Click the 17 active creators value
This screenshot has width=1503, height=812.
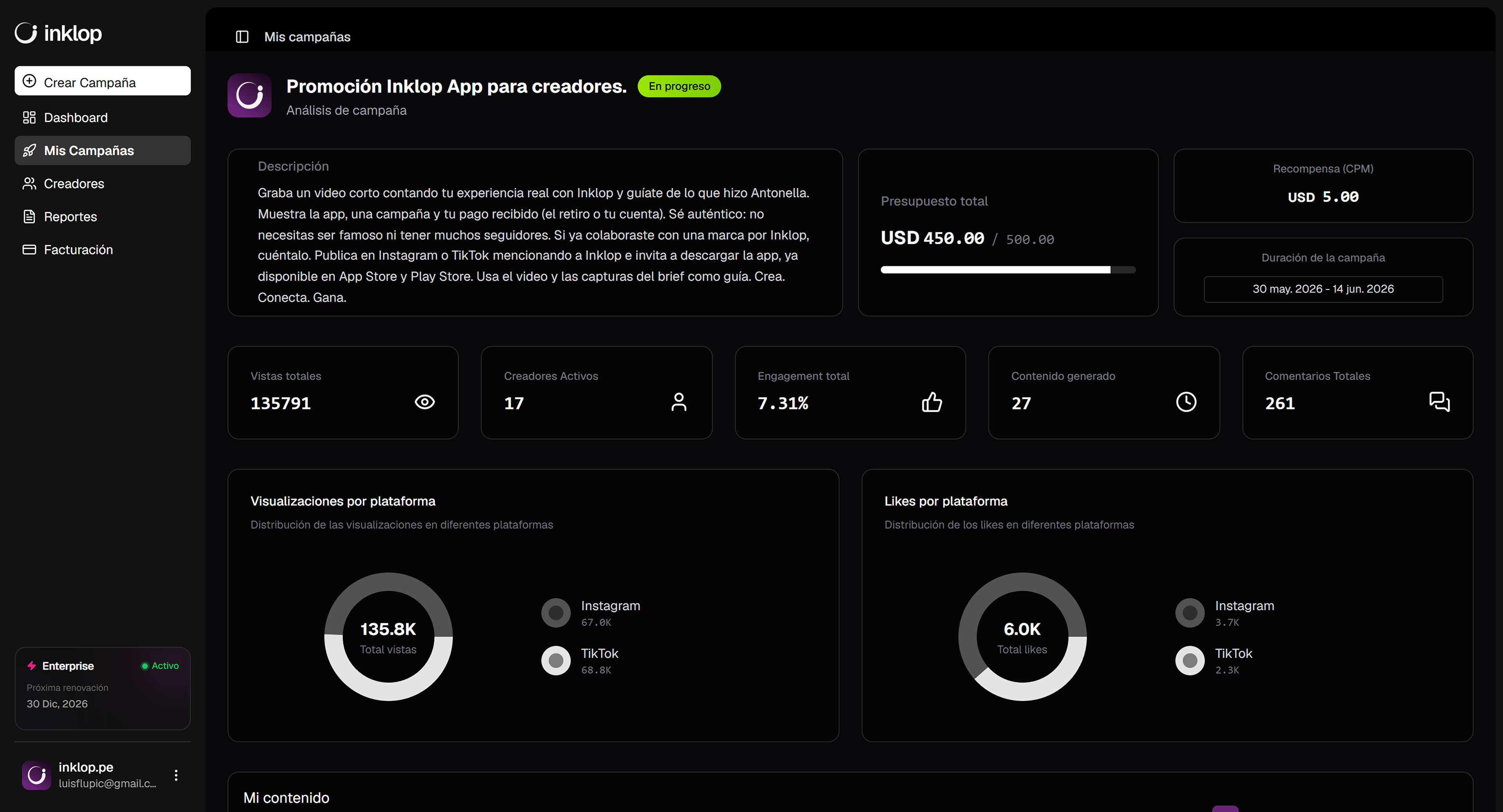point(514,403)
